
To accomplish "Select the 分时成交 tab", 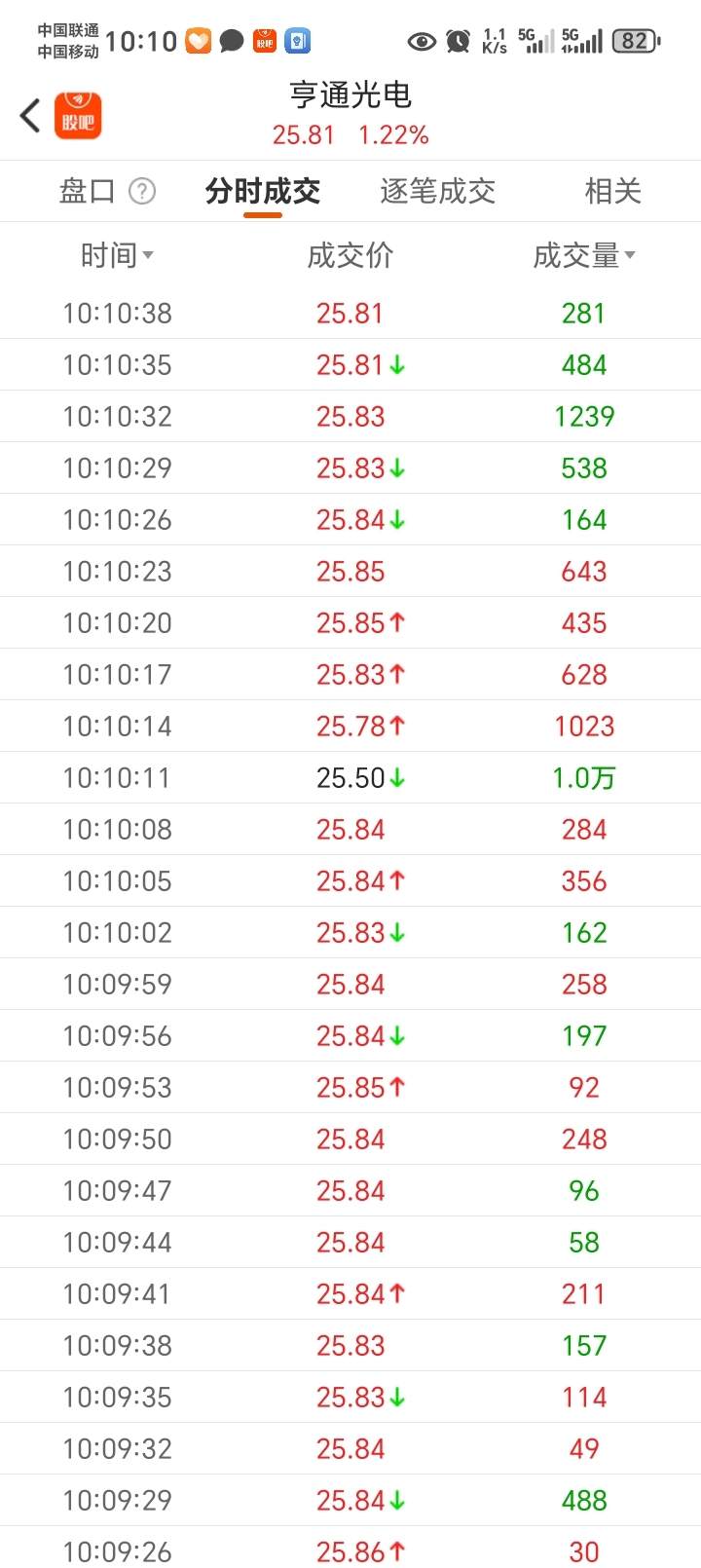I will click(x=263, y=191).
